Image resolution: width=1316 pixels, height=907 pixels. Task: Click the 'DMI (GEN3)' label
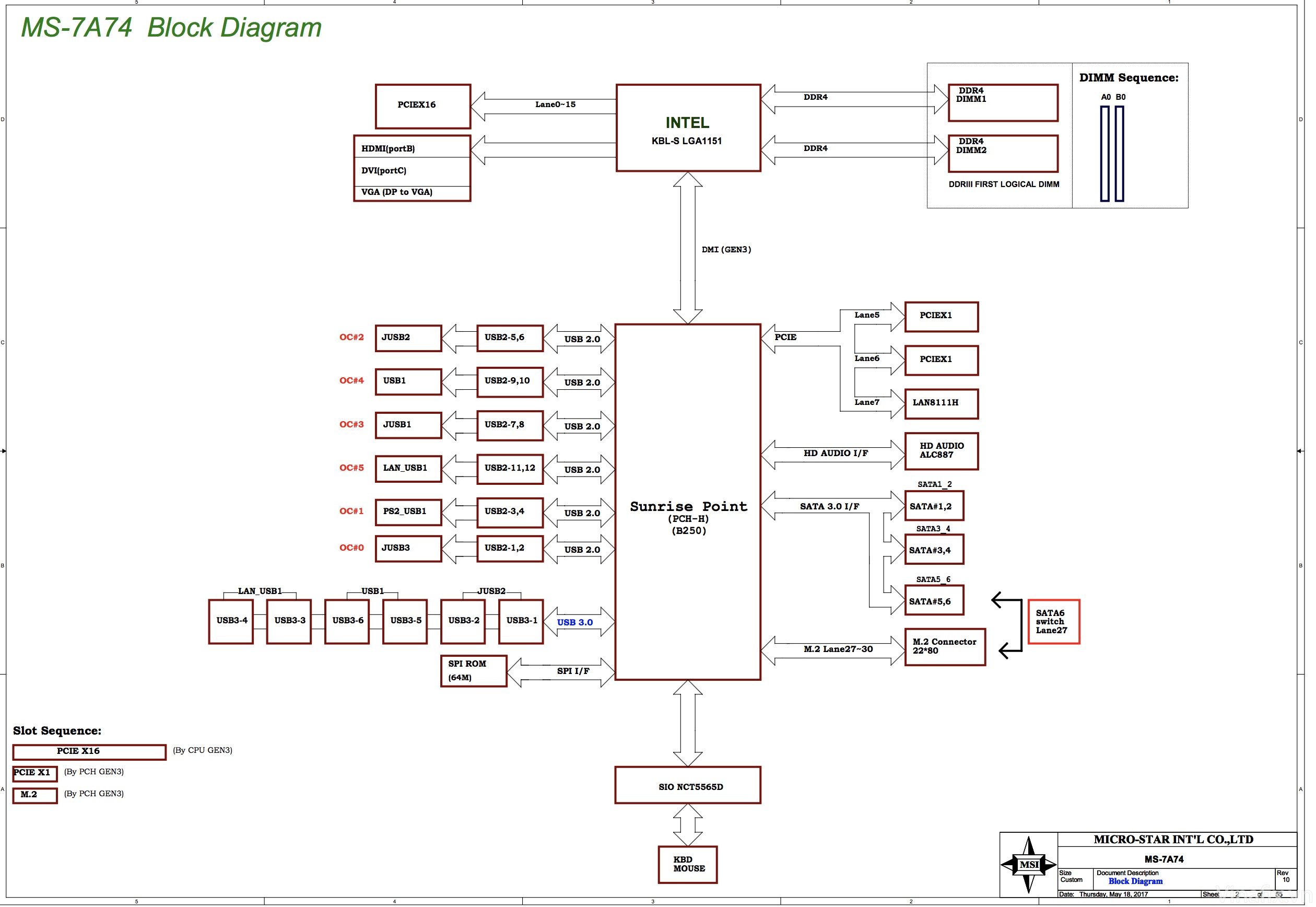[x=726, y=250]
